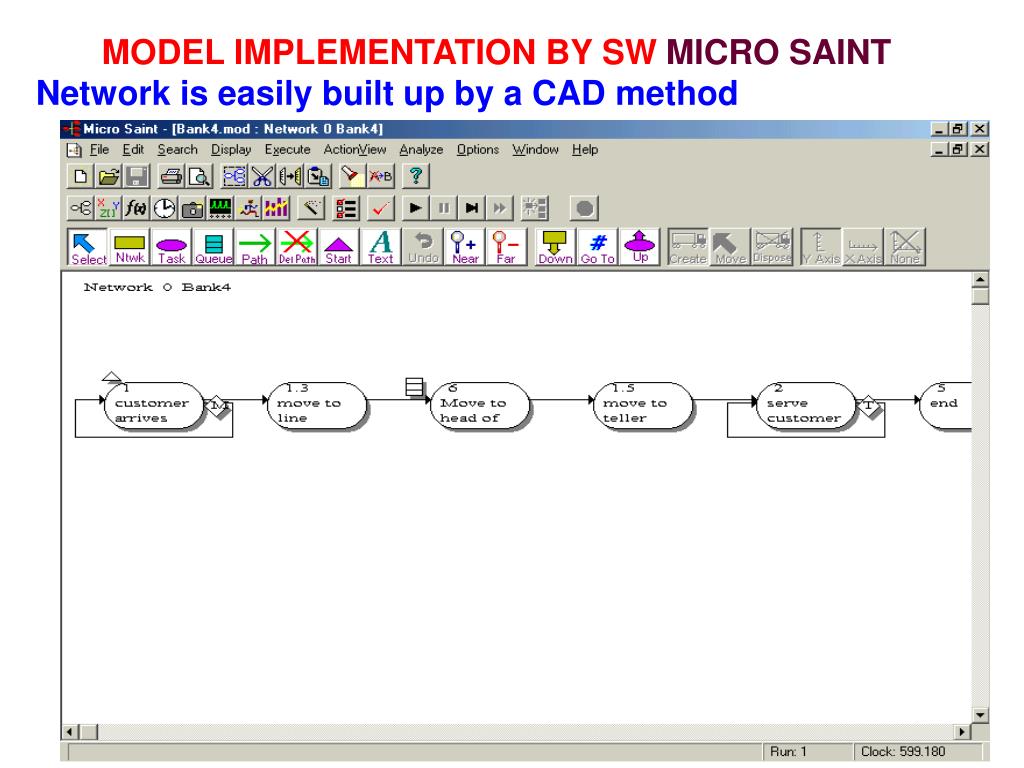Click the paste clipboard icon

coord(319,176)
